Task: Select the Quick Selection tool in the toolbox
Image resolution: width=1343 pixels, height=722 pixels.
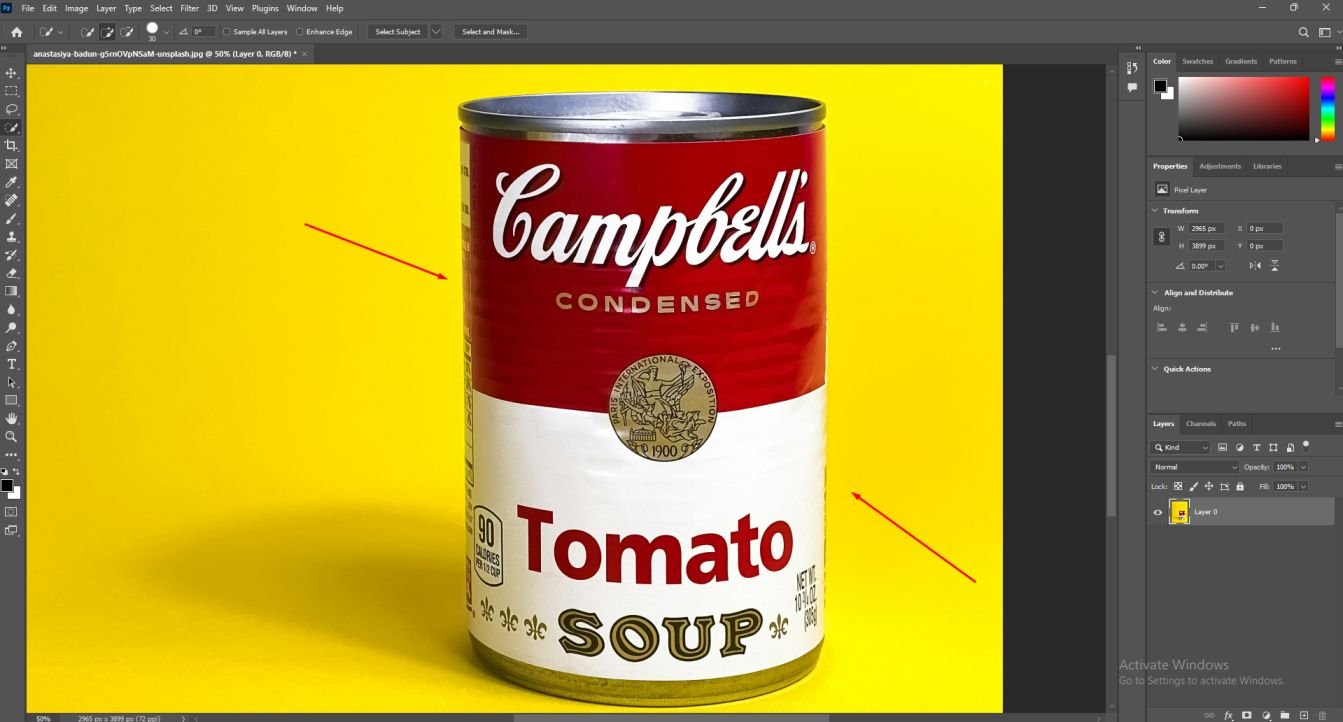Action: pos(12,127)
